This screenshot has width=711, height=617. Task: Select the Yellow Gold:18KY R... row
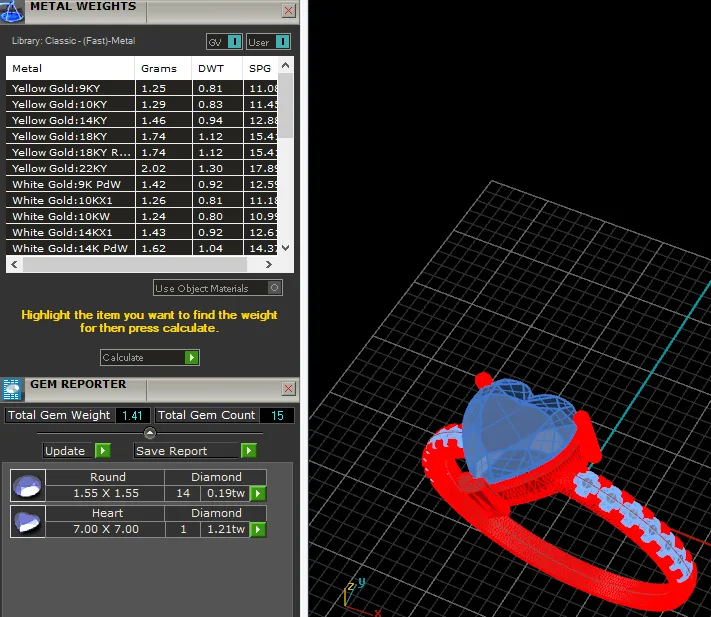[141, 152]
